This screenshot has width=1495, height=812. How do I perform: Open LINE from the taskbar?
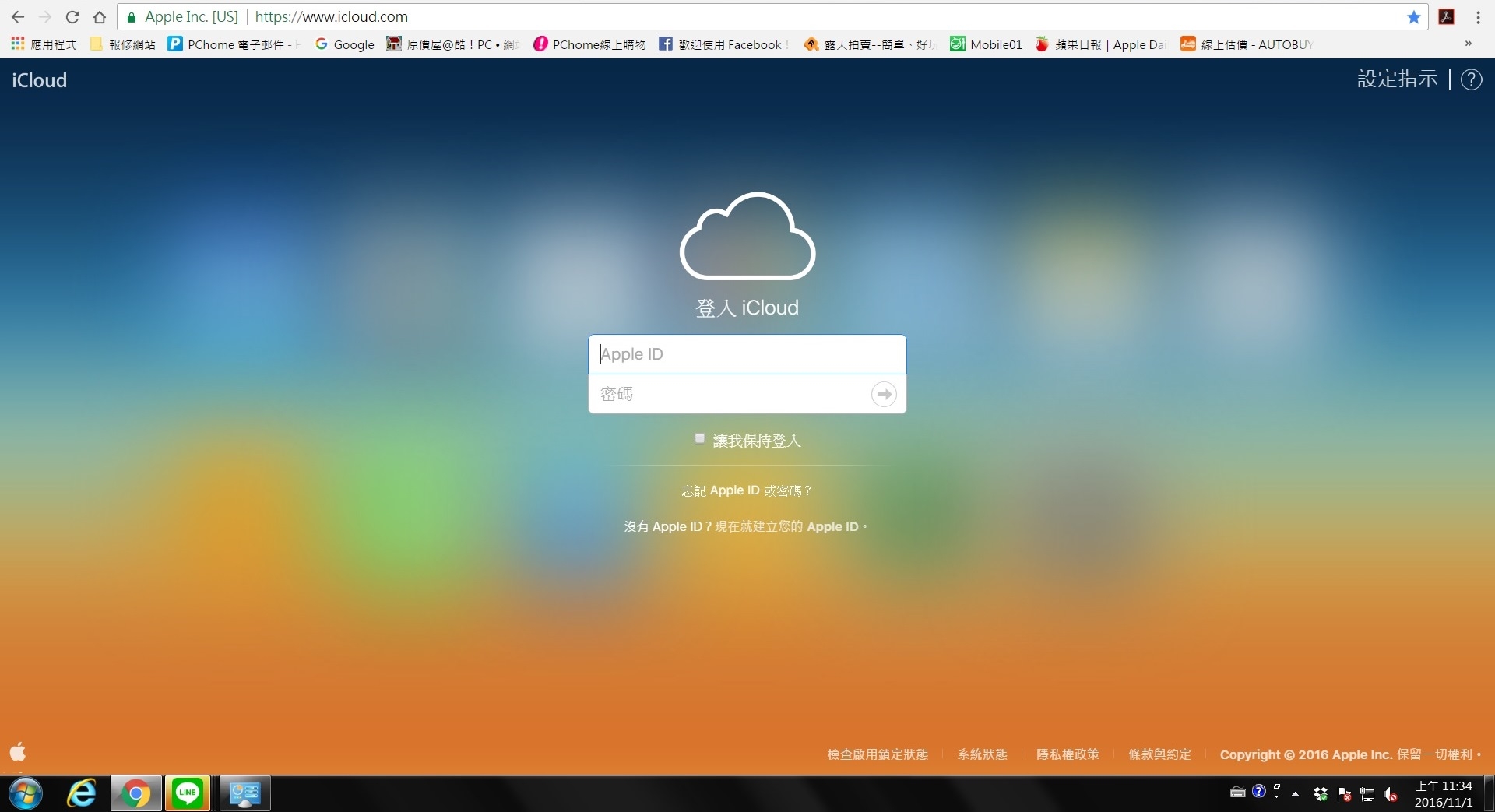(x=188, y=794)
